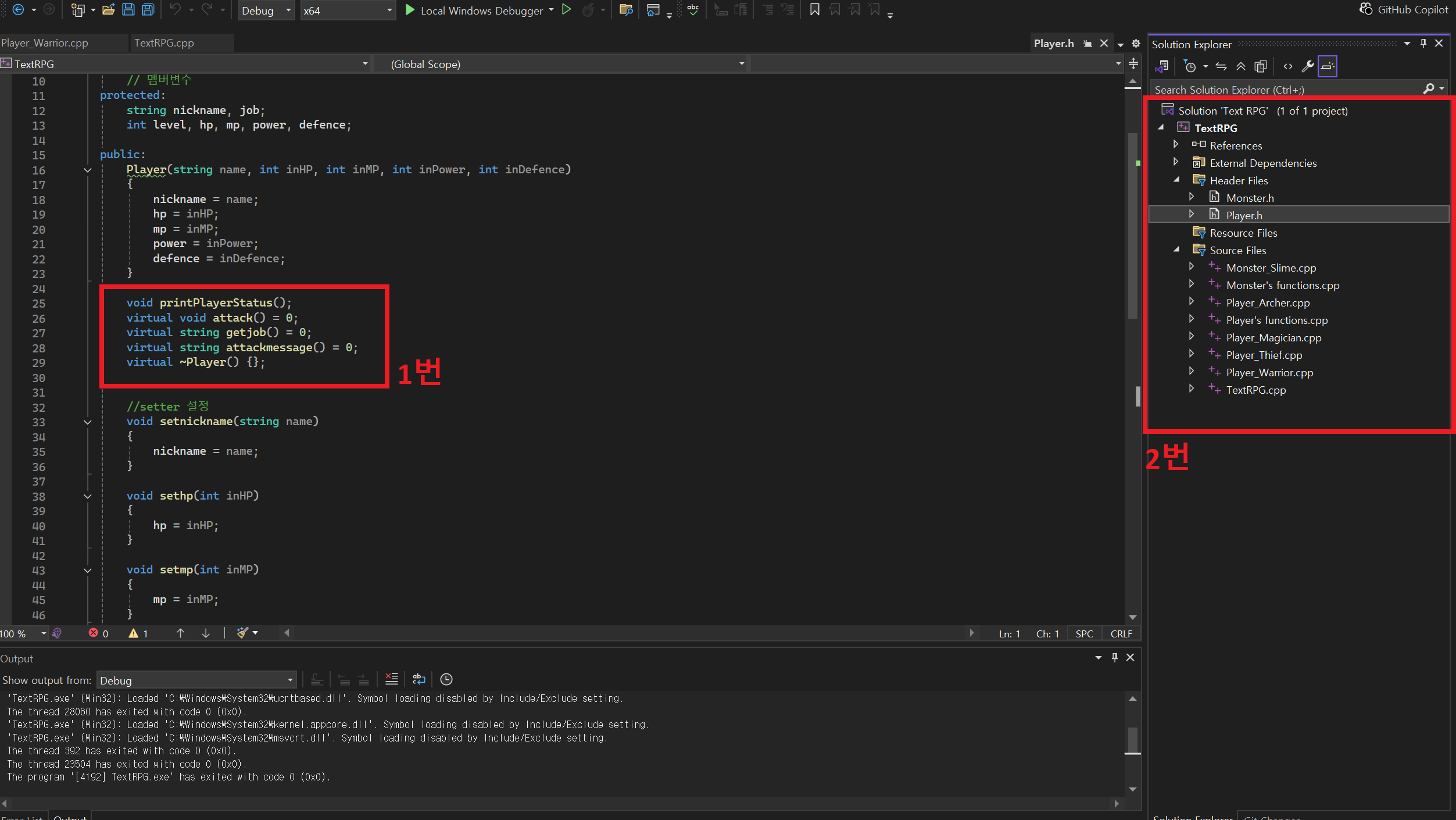Screen dimensions: 1456x820
Task: Toggle Word Wrap in the Output window
Action: click(x=418, y=679)
